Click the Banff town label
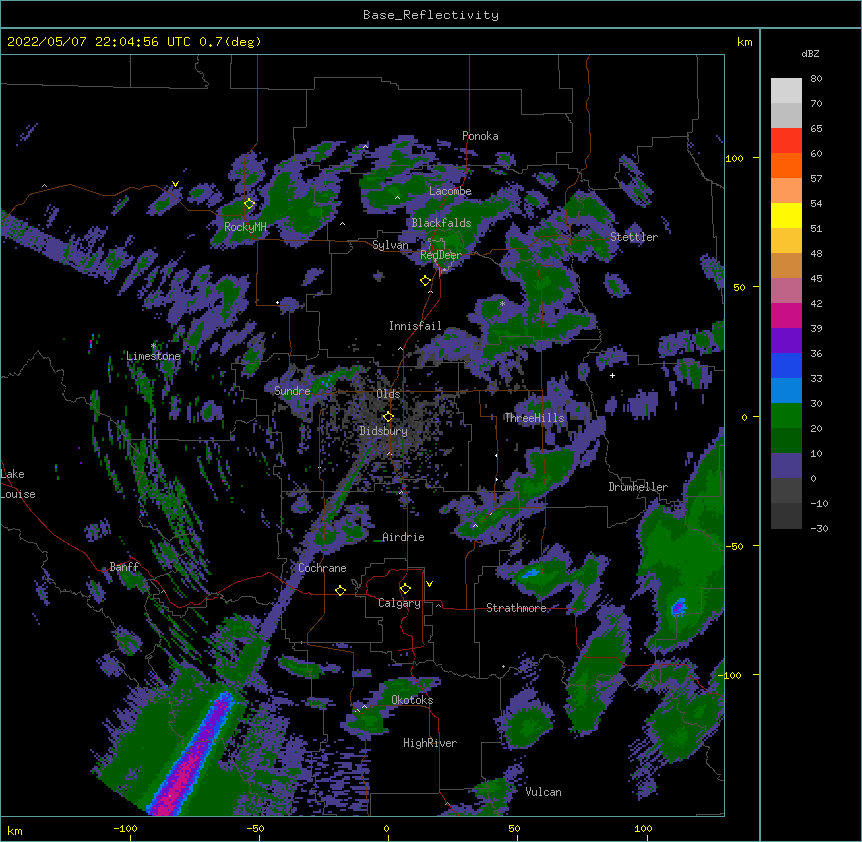The width and height of the screenshot is (862, 842). pos(124,567)
